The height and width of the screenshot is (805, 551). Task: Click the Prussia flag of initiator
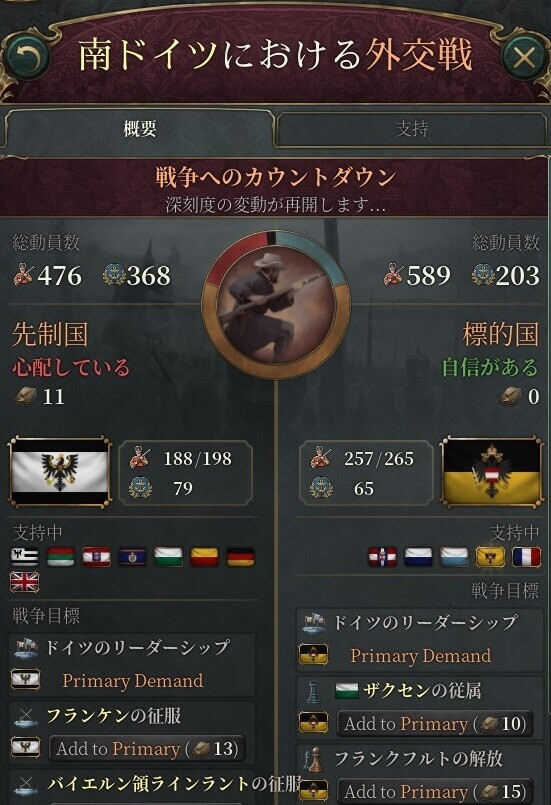(x=60, y=473)
